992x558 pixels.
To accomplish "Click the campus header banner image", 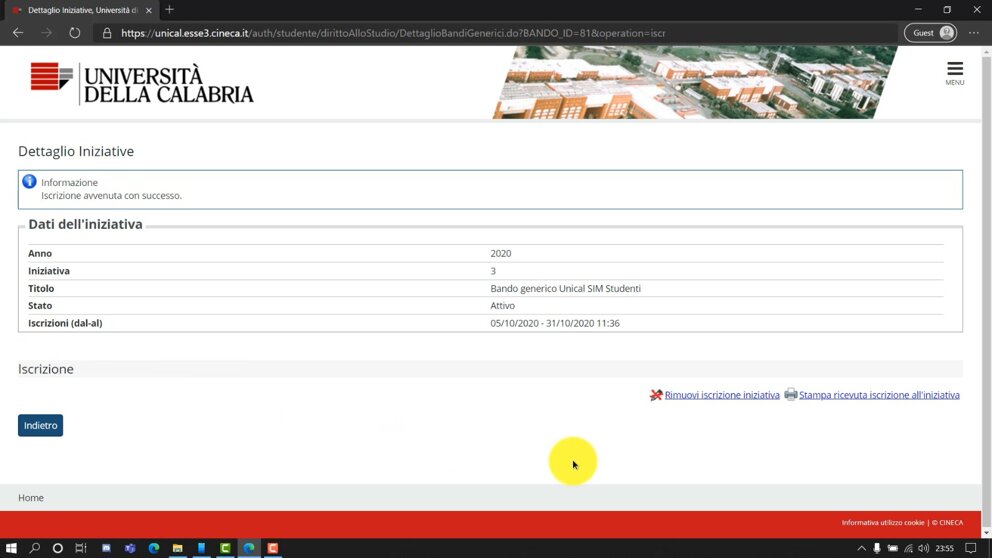I will (x=695, y=82).
